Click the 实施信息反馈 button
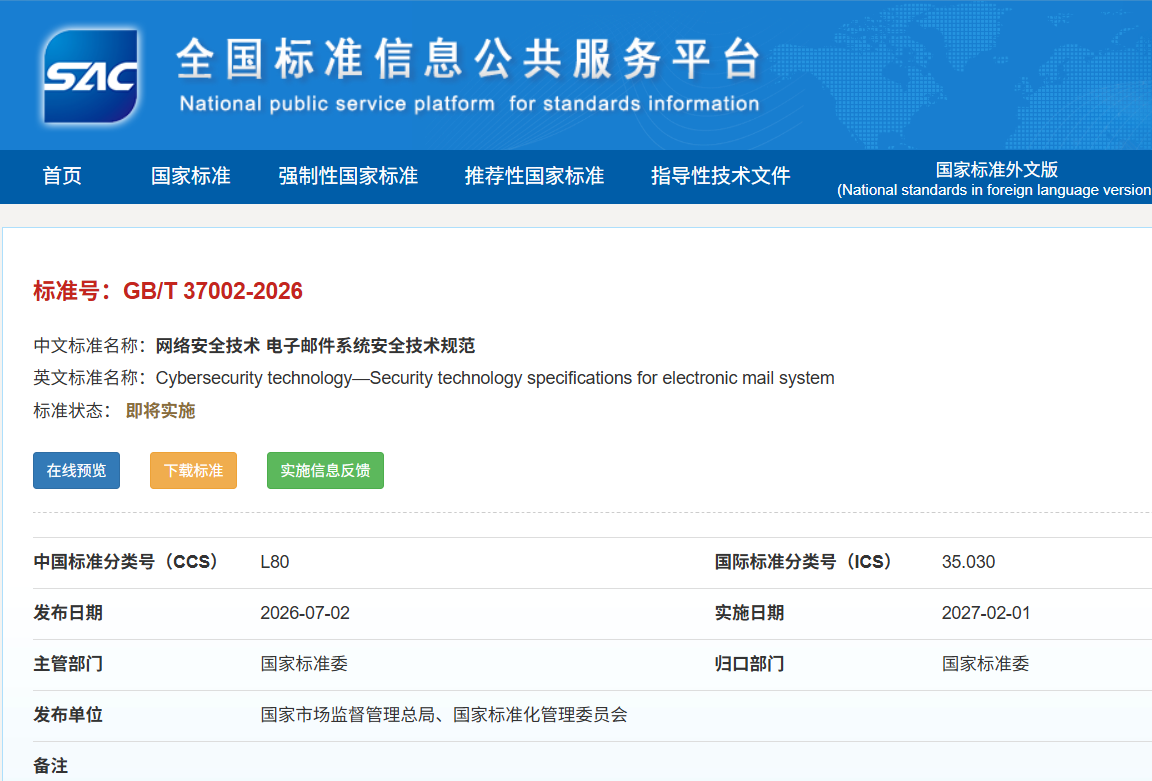Viewport: 1152px width, 781px height. tap(325, 470)
